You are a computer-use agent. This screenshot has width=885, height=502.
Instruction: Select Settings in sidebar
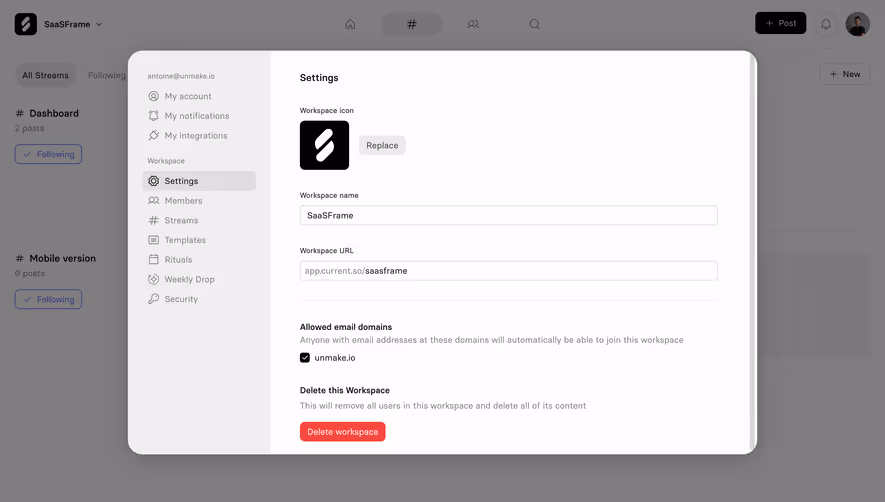pyautogui.click(x=199, y=181)
